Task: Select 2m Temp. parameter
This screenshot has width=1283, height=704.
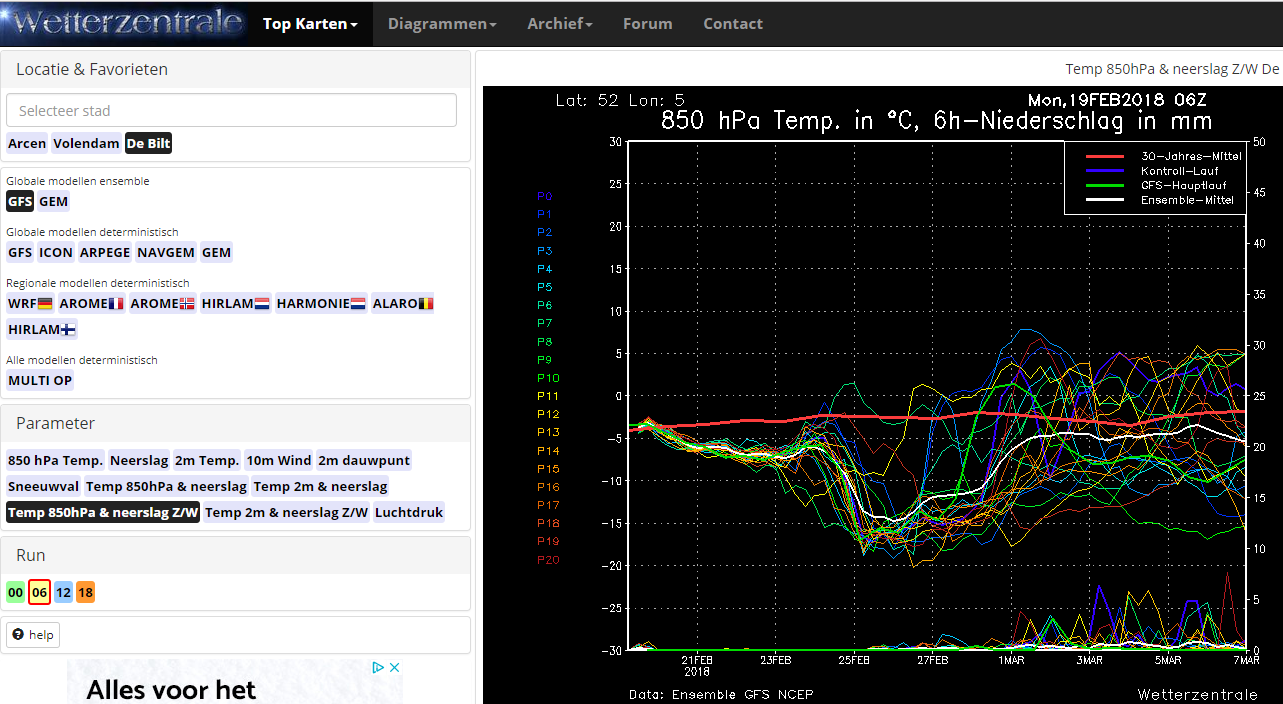Action: click(207, 460)
